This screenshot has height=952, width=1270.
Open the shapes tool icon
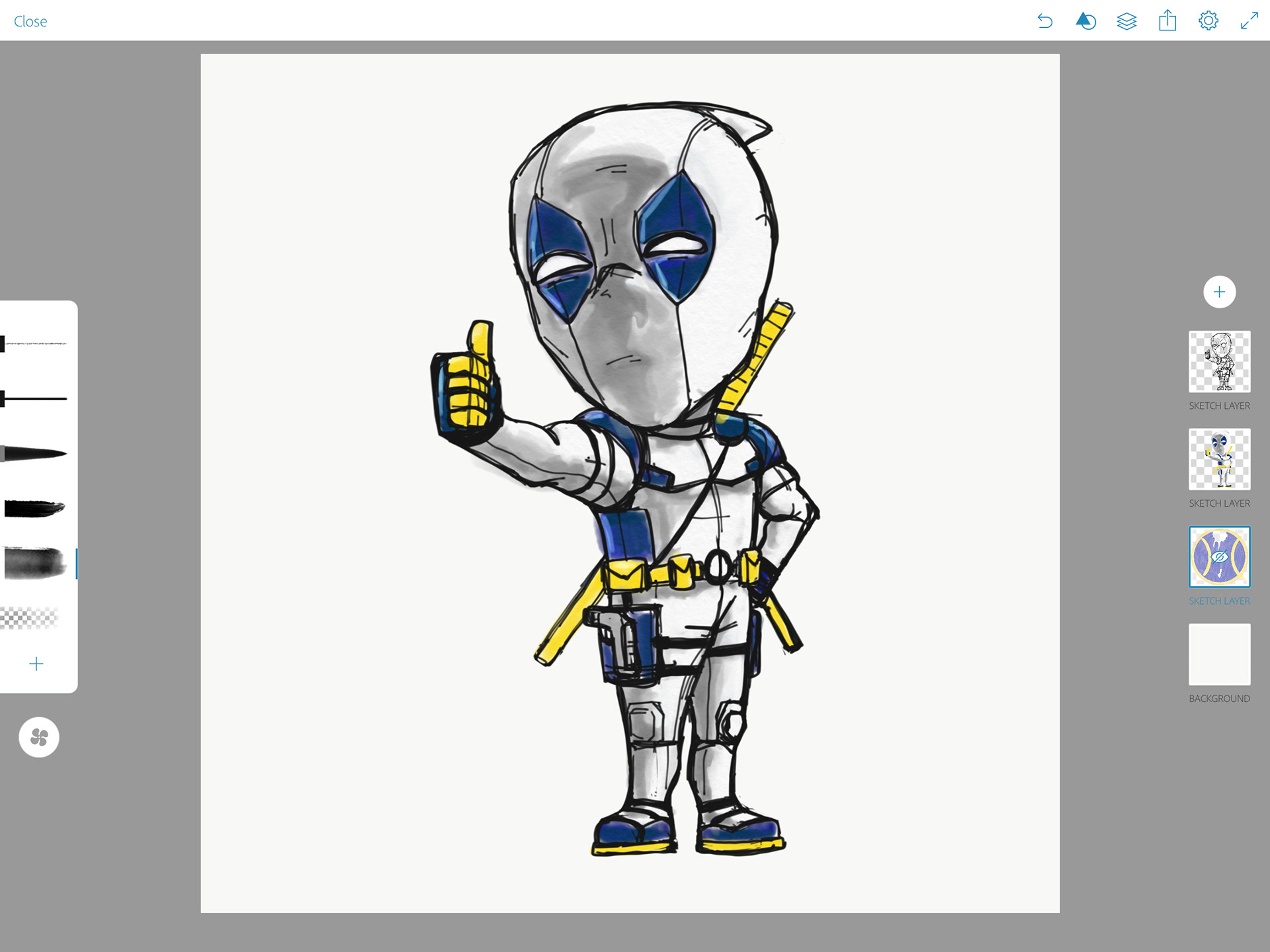click(1085, 21)
